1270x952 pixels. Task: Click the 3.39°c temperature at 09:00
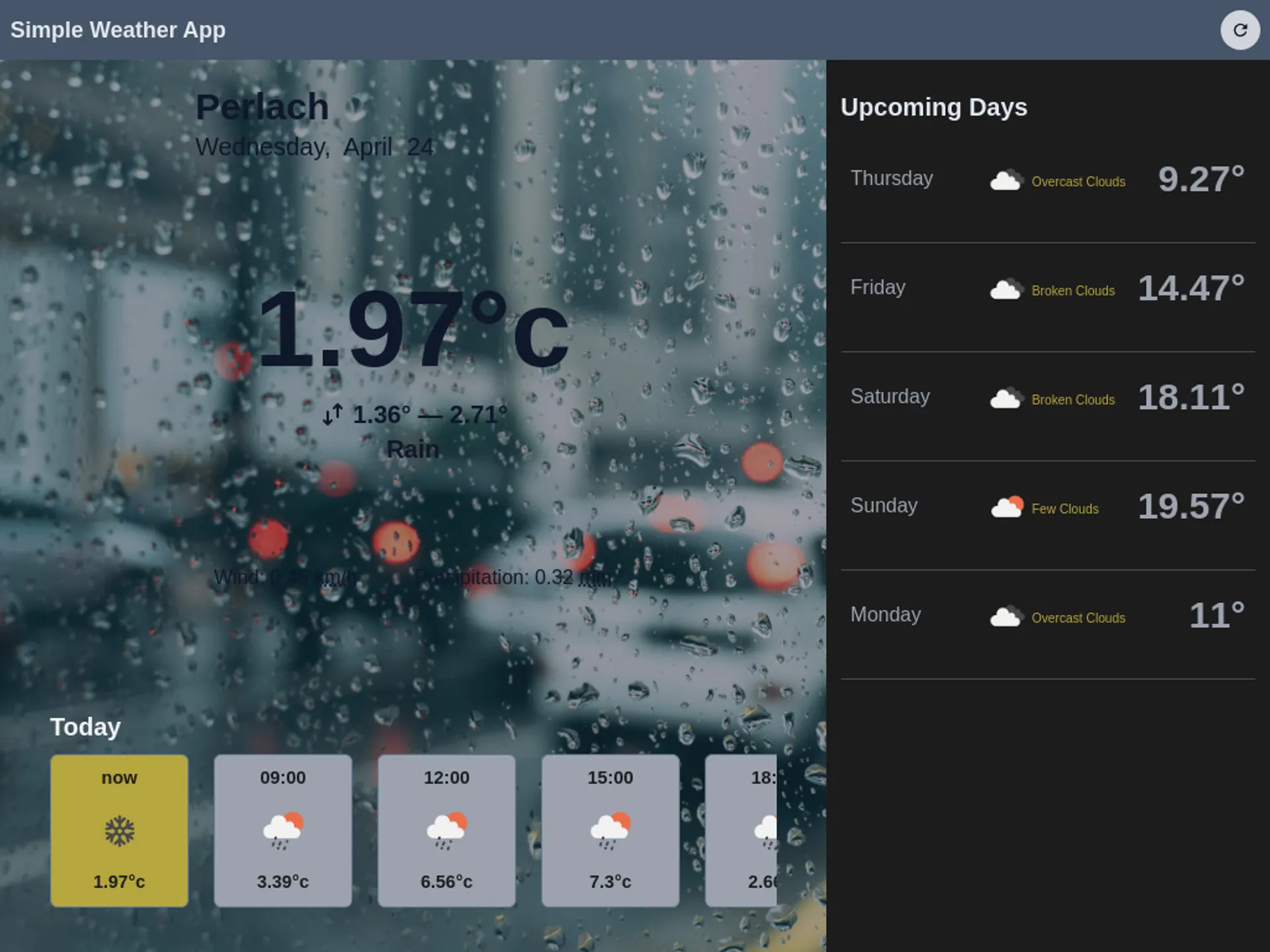click(283, 881)
